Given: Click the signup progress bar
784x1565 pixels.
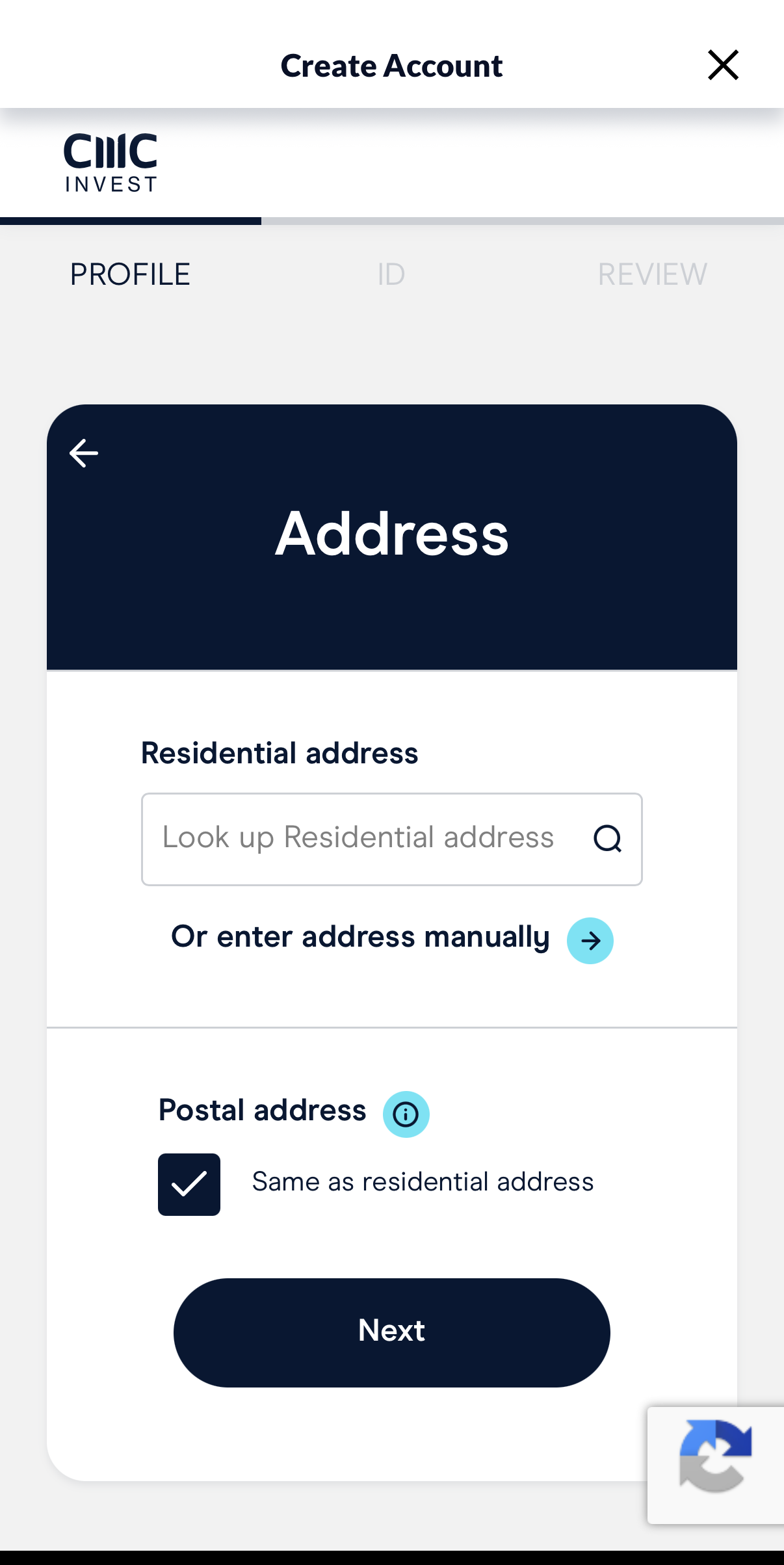Looking at the screenshot, I should pos(392,221).
